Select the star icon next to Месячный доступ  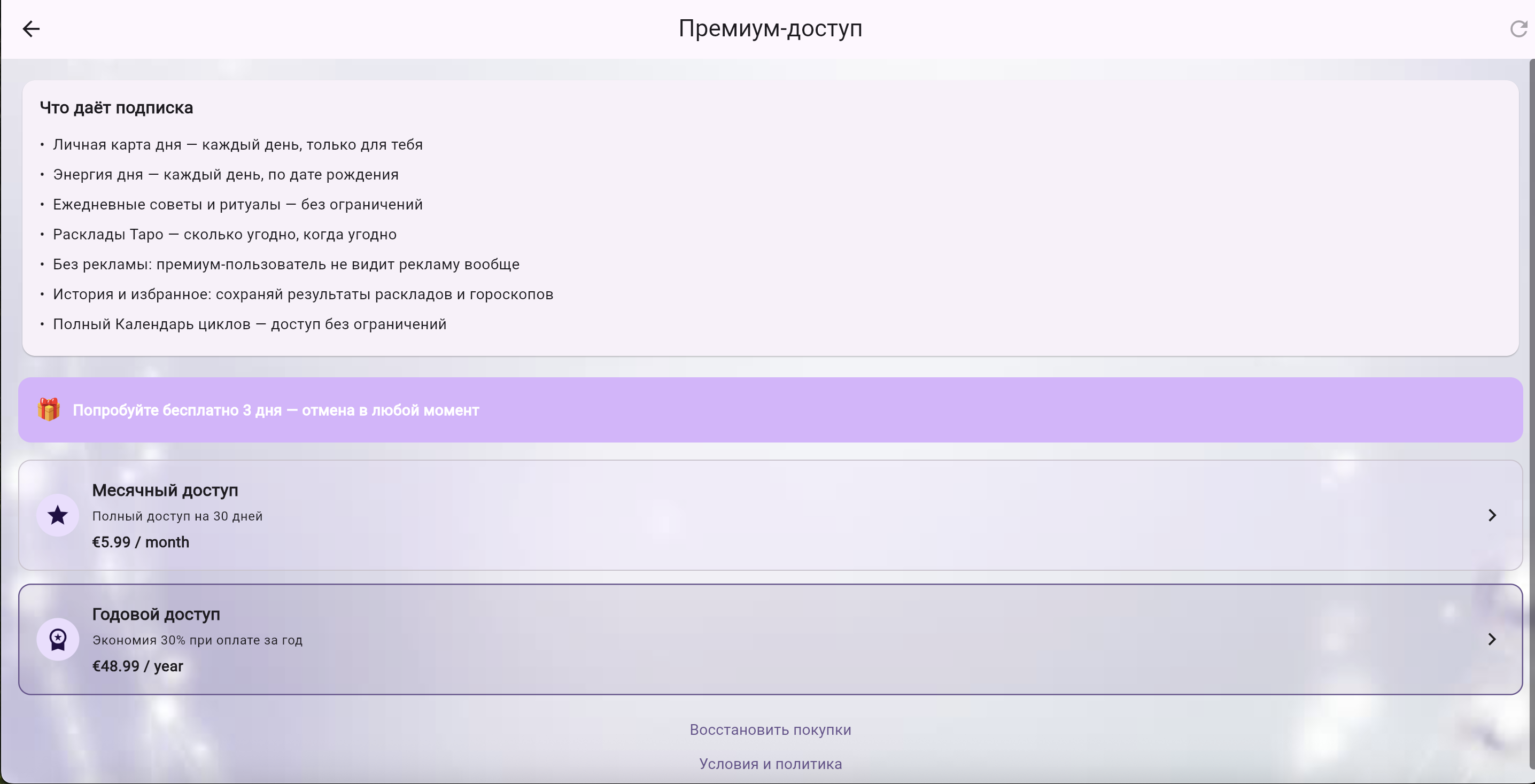[57, 515]
